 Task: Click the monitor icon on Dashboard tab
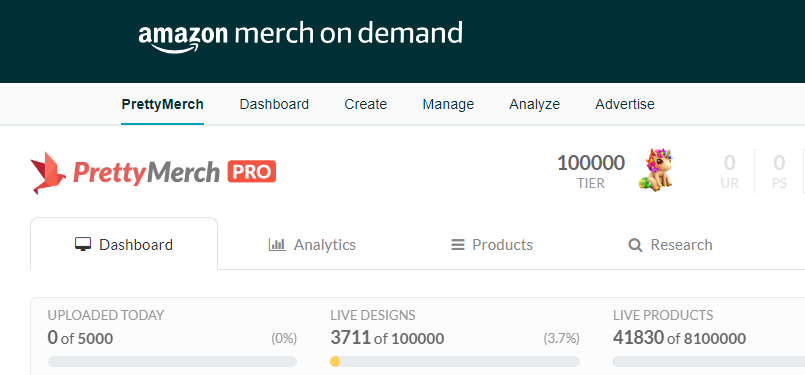[x=83, y=245]
